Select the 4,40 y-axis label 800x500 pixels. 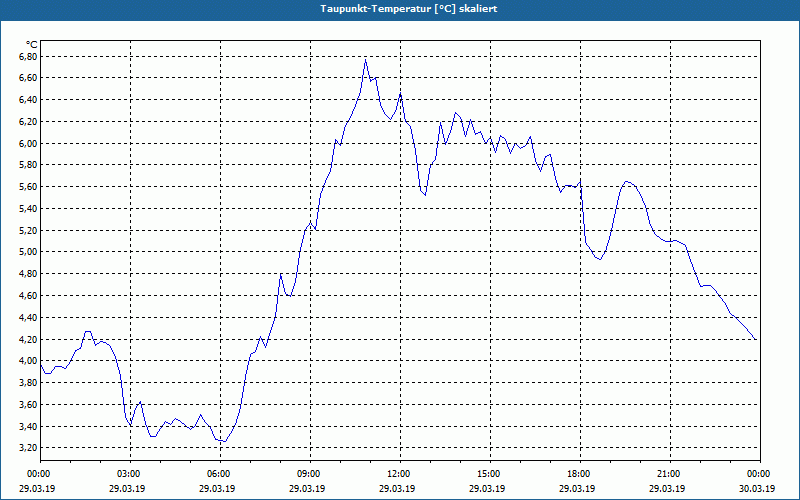(28, 317)
